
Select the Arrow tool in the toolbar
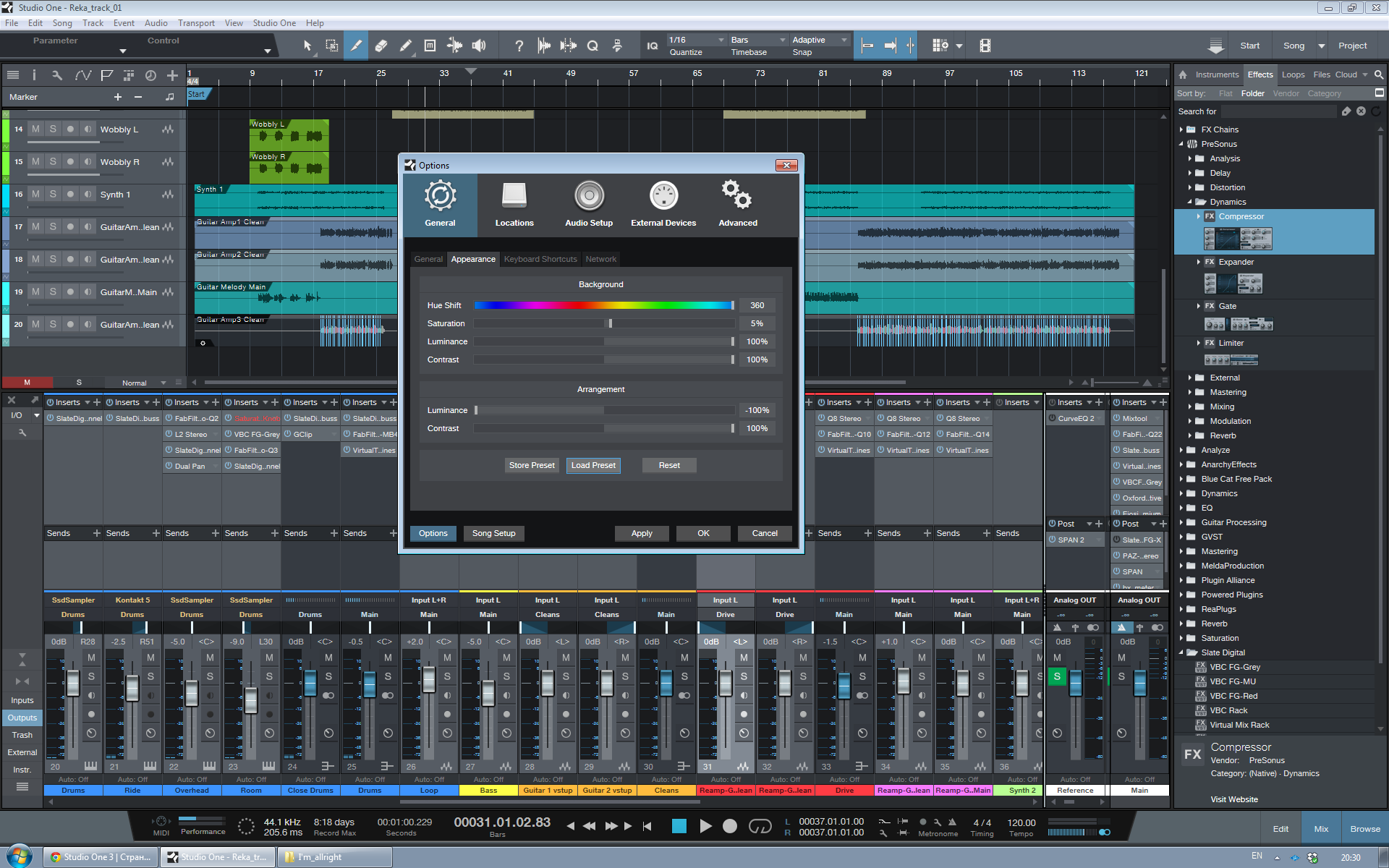[x=307, y=46]
